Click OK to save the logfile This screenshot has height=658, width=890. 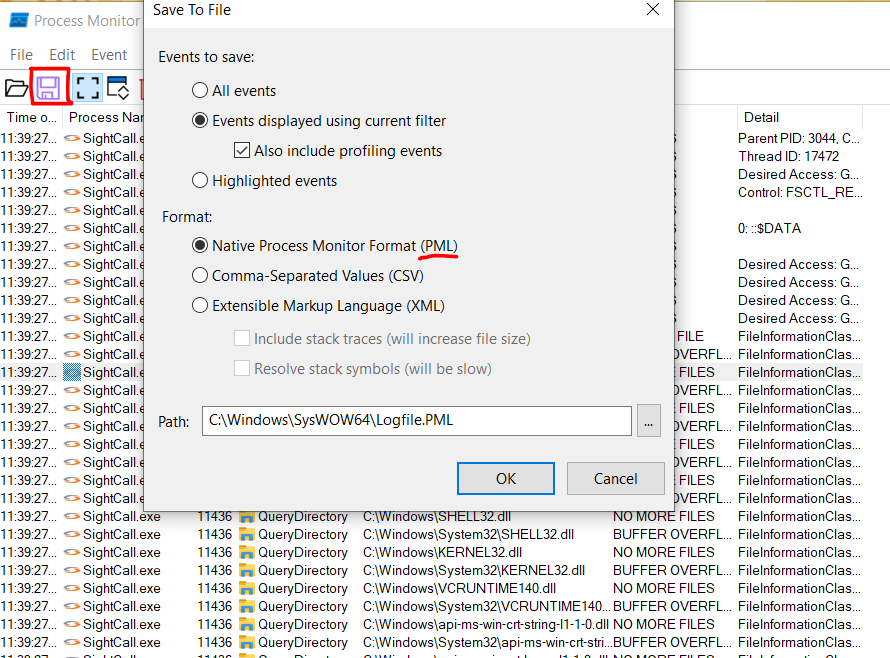[505, 478]
